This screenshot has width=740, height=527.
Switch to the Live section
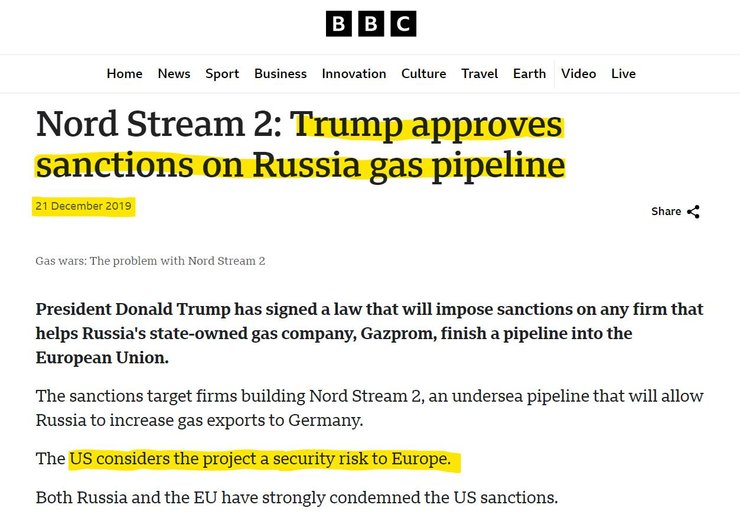pyautogui.click(x=624, y=74)
